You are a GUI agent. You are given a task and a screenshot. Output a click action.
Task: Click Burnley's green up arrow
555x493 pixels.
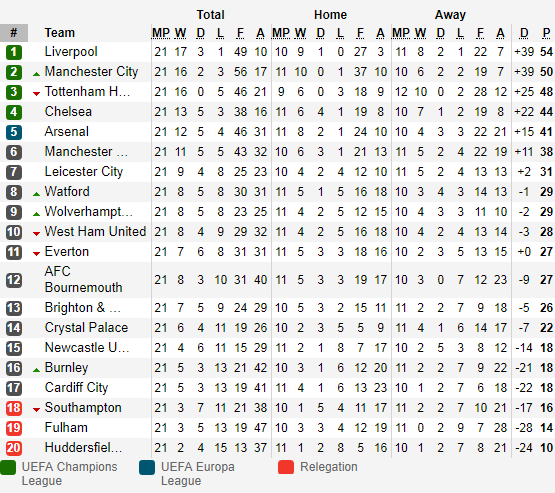(36, 370)
